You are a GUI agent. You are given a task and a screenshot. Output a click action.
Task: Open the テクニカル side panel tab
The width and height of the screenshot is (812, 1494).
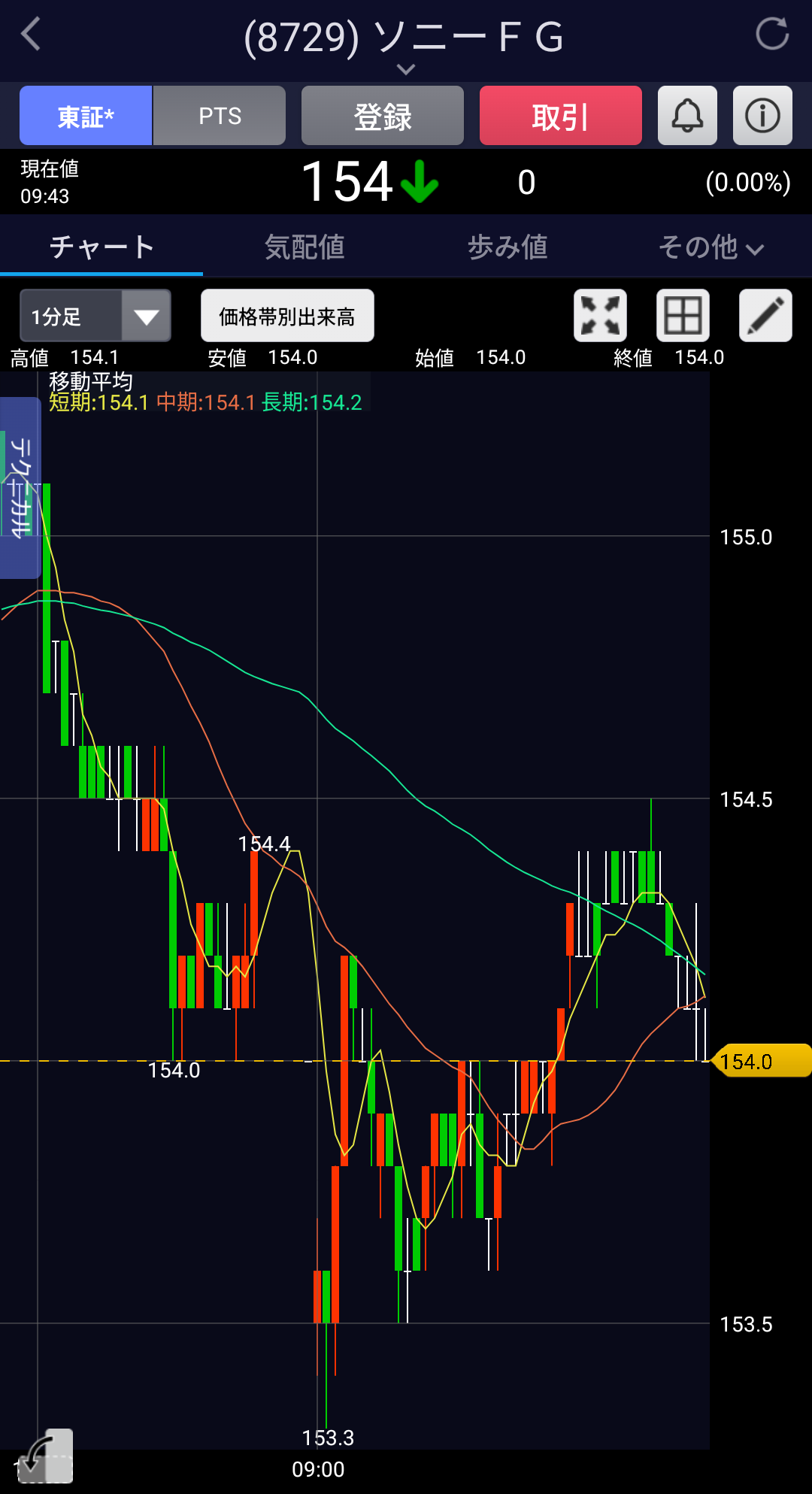point(20,487)
